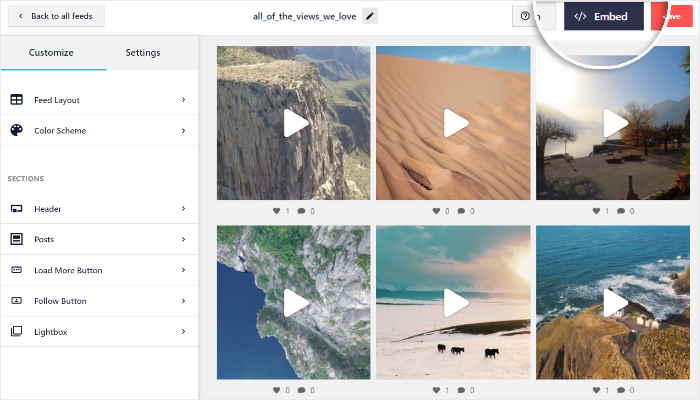Click heart icon under ocean island post
Screen dimensions: 700x400
pyautogui.click(x=596, y=390)
